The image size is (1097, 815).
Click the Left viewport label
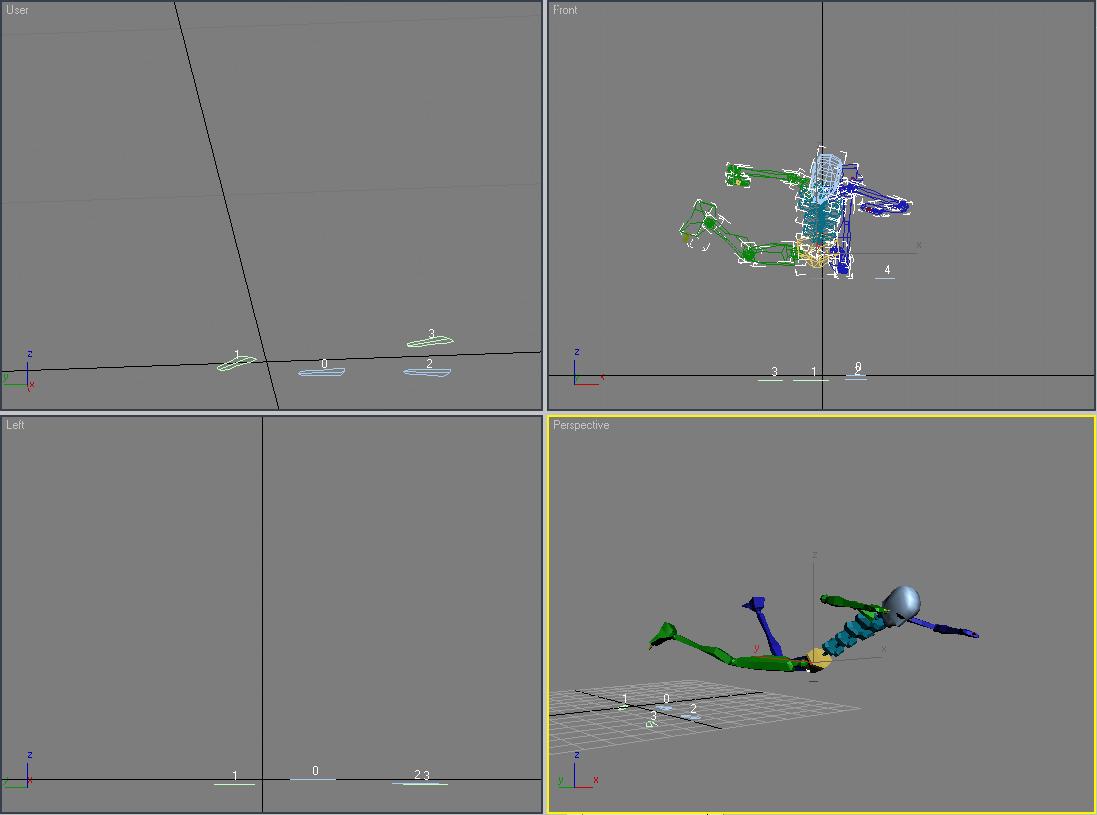(x=15, y=425)
